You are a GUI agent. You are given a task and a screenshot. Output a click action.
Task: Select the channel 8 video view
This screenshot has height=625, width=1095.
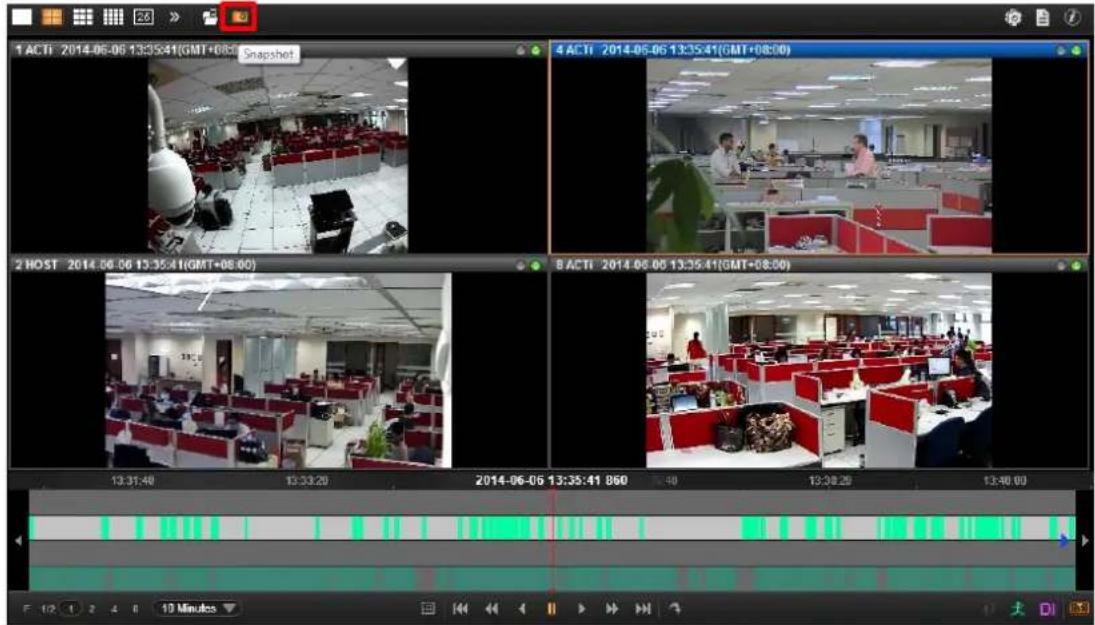coord(819,370)
